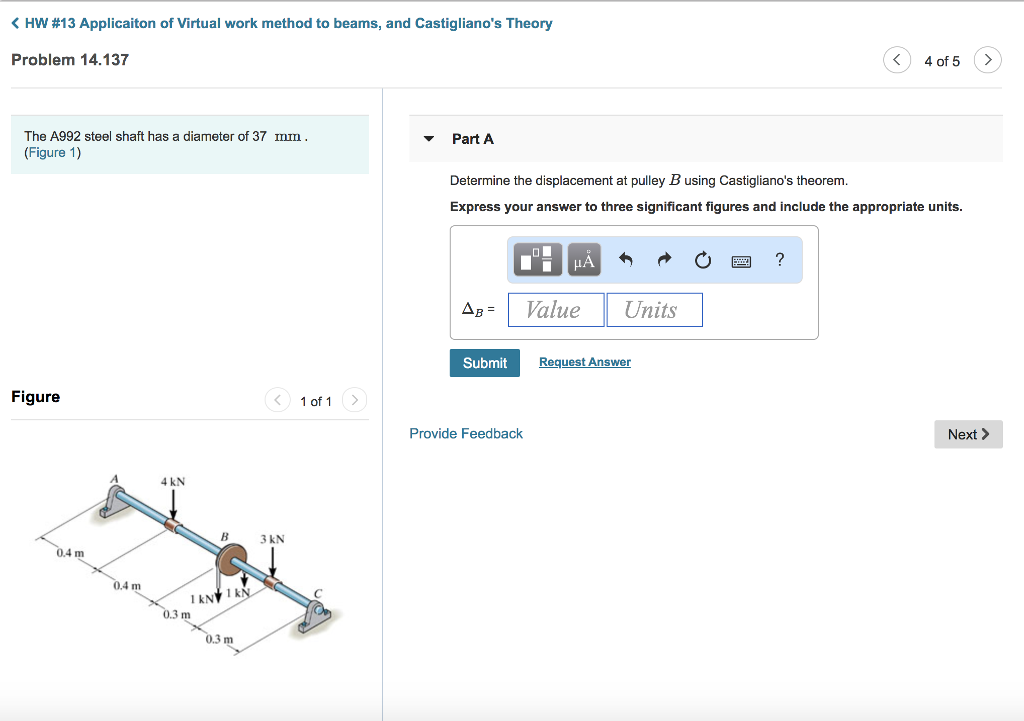Go to the next problem arrow

(x=987, y=60)
